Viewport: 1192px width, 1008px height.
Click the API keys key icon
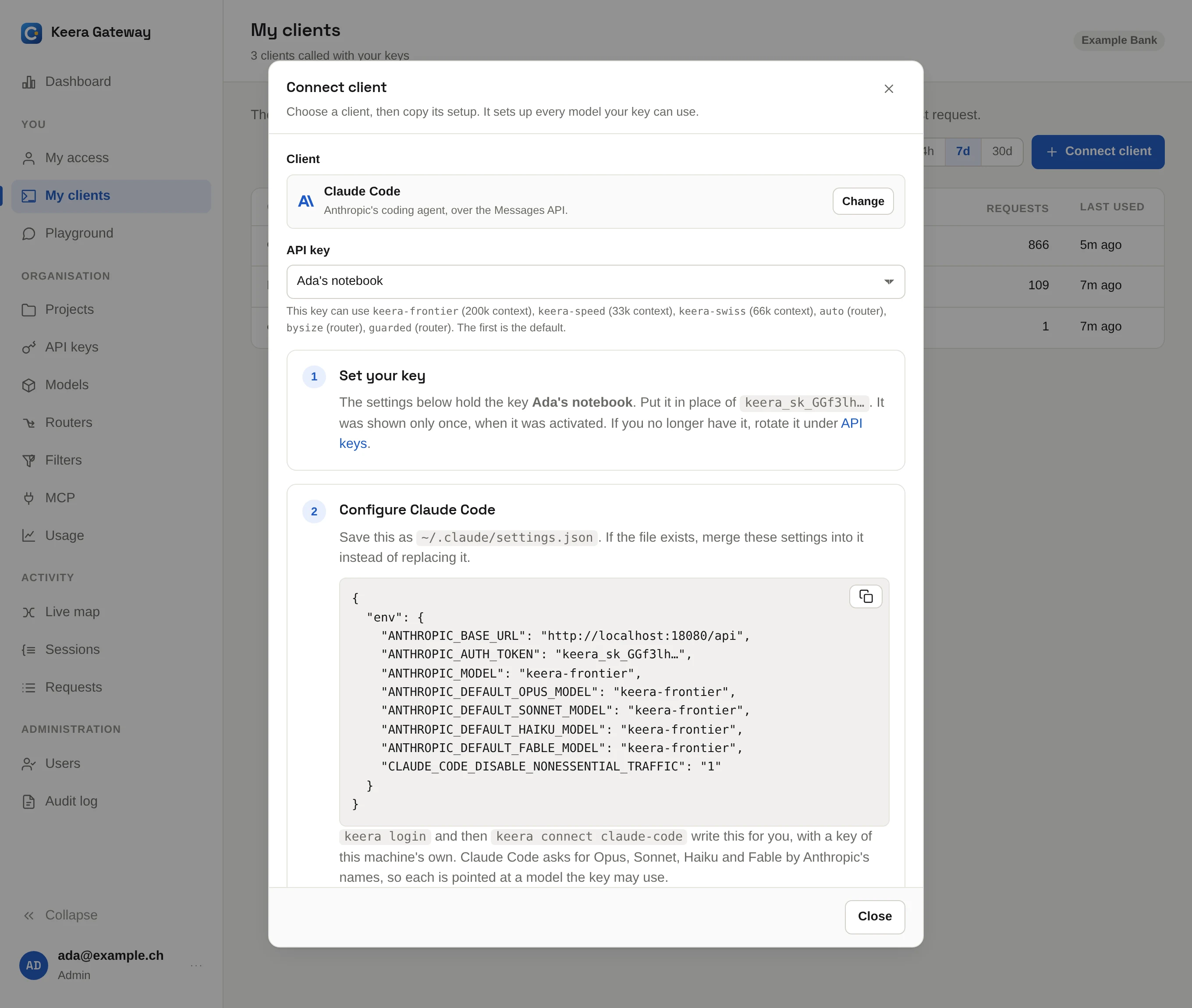pyautogui.click(x=28, y=348)
